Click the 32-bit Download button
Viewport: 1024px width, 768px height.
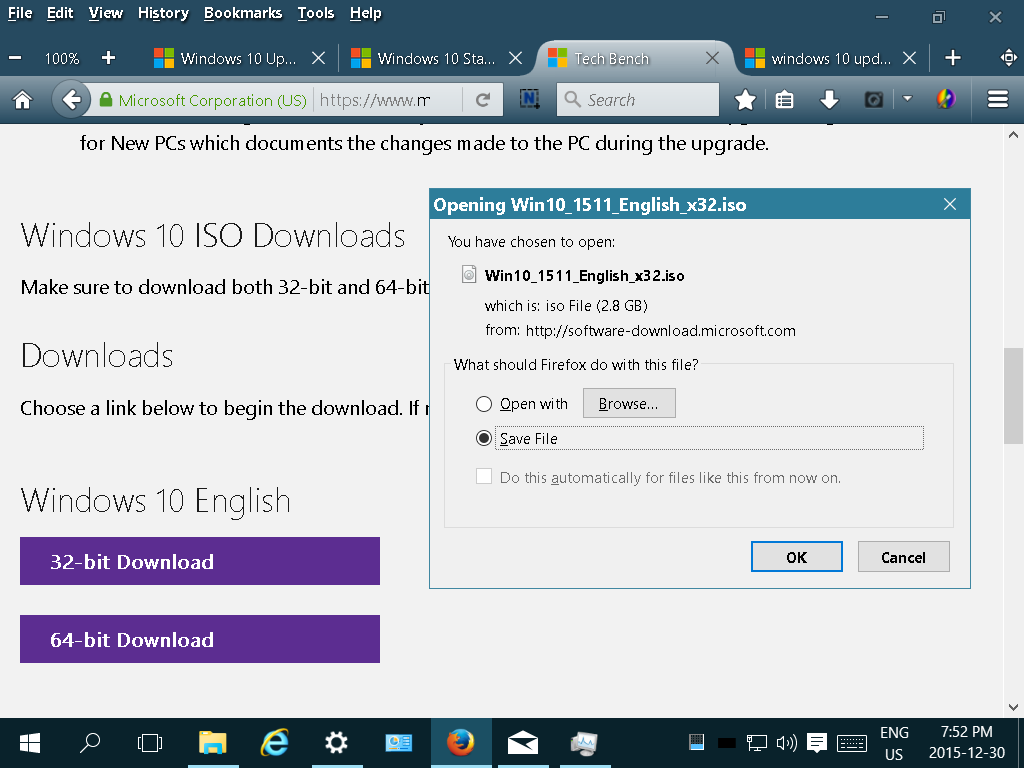[x=200, y=561]
